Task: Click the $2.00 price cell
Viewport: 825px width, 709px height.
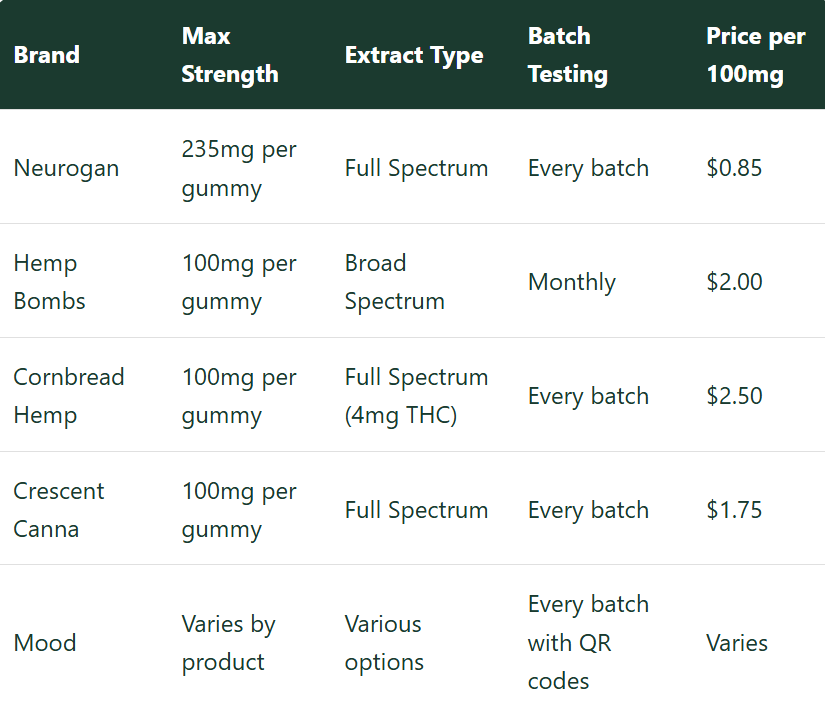Action: (734, 282)
